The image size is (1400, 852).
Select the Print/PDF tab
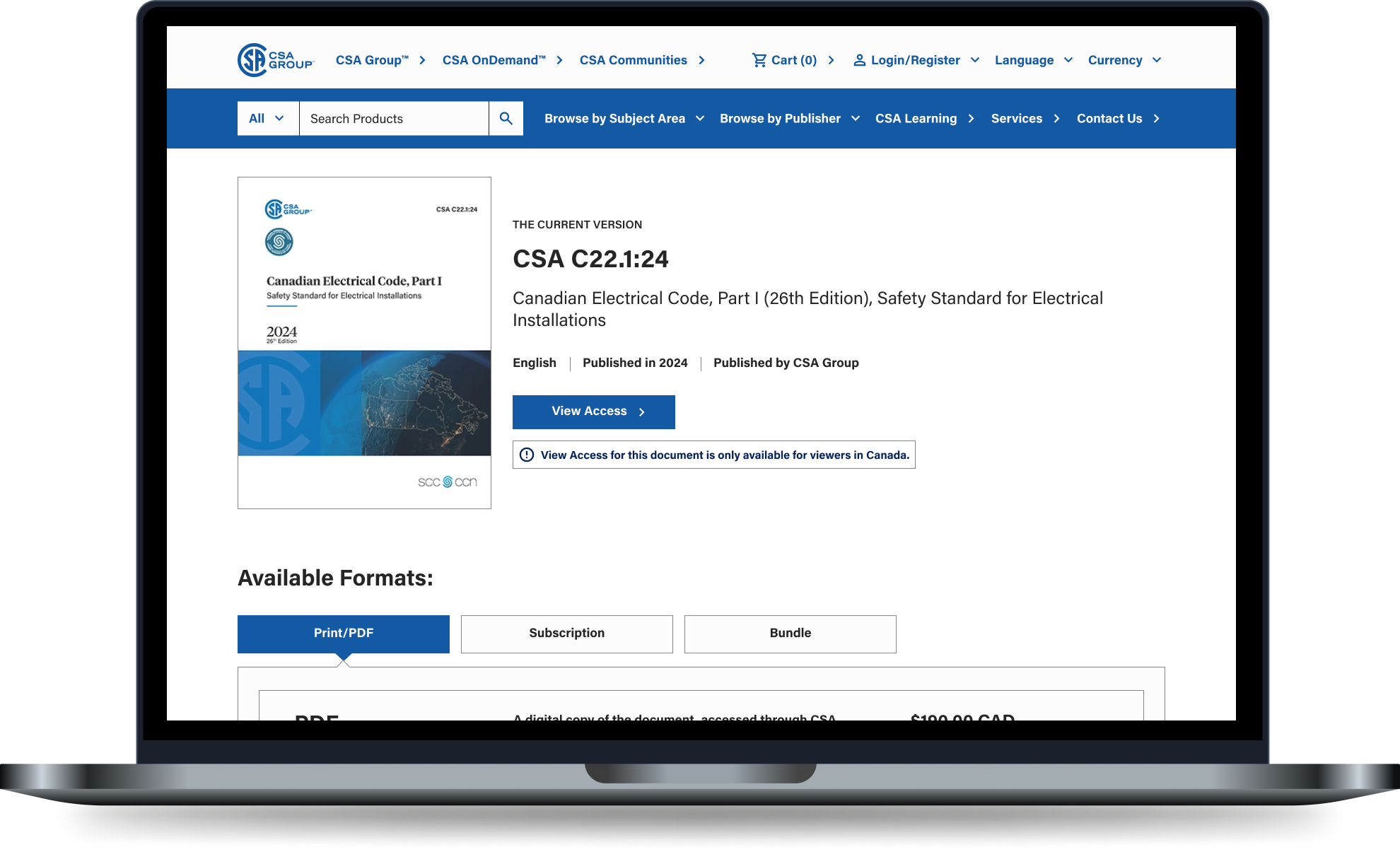344,634
